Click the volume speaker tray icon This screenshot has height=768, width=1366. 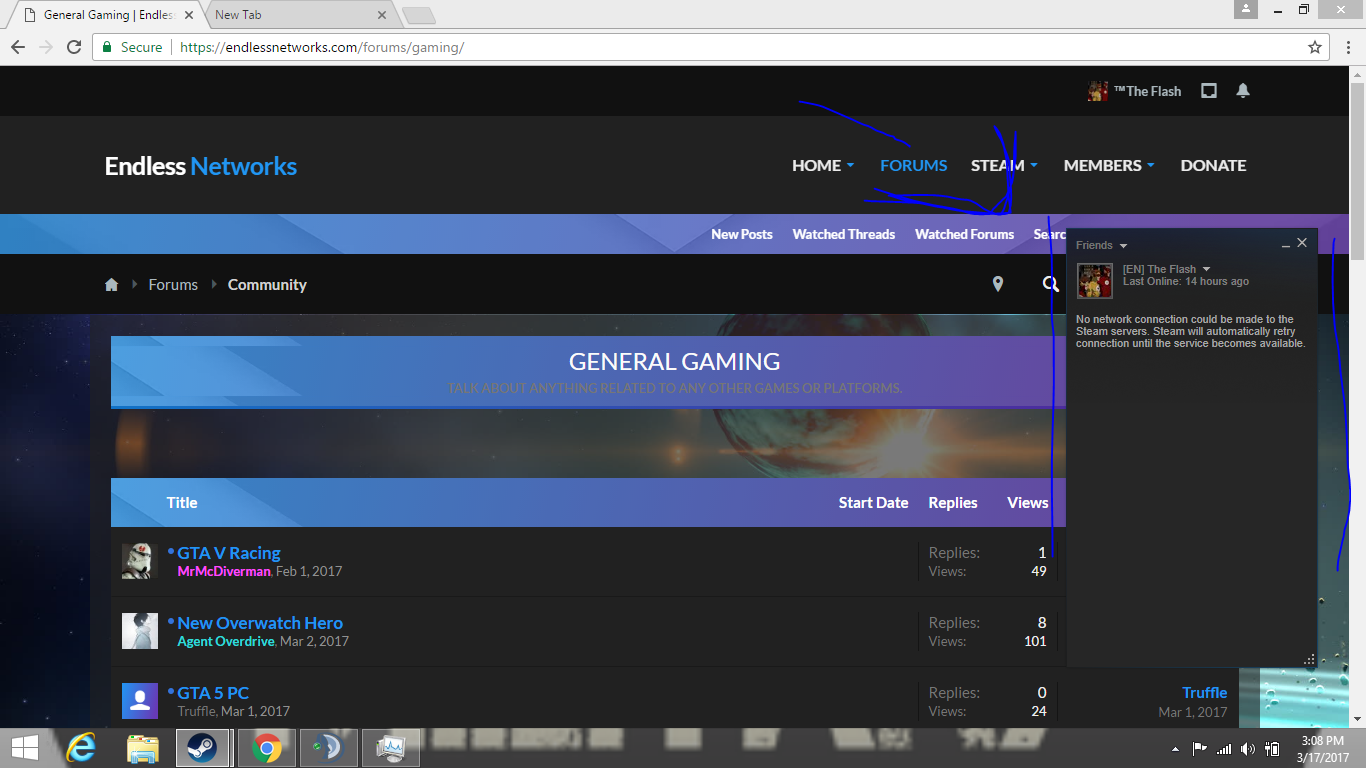point(1247,749)
